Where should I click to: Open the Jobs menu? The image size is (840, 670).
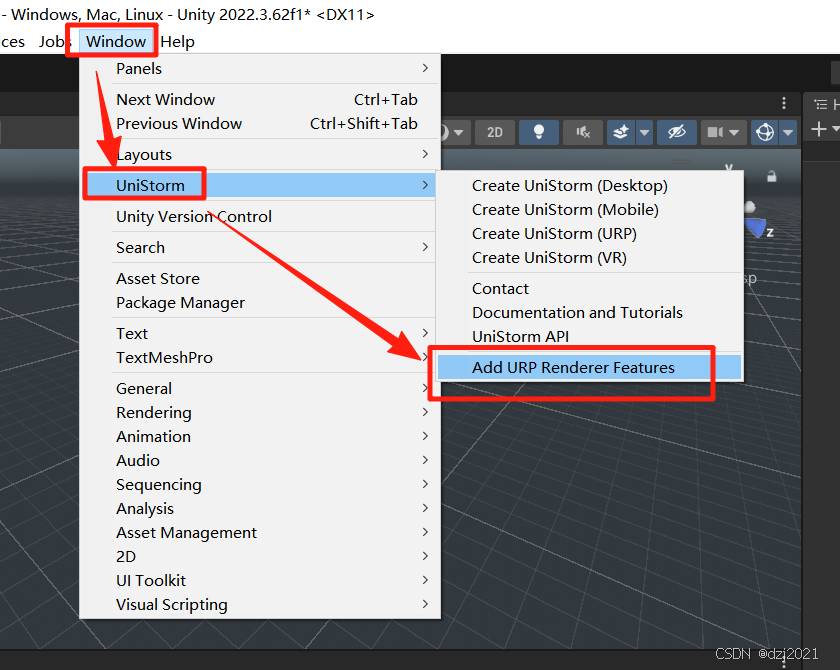(53, 41)
